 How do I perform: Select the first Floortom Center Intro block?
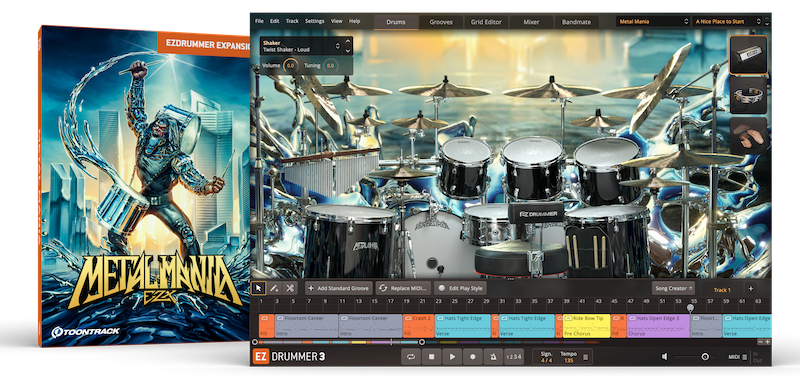click(x=307, y=326)
